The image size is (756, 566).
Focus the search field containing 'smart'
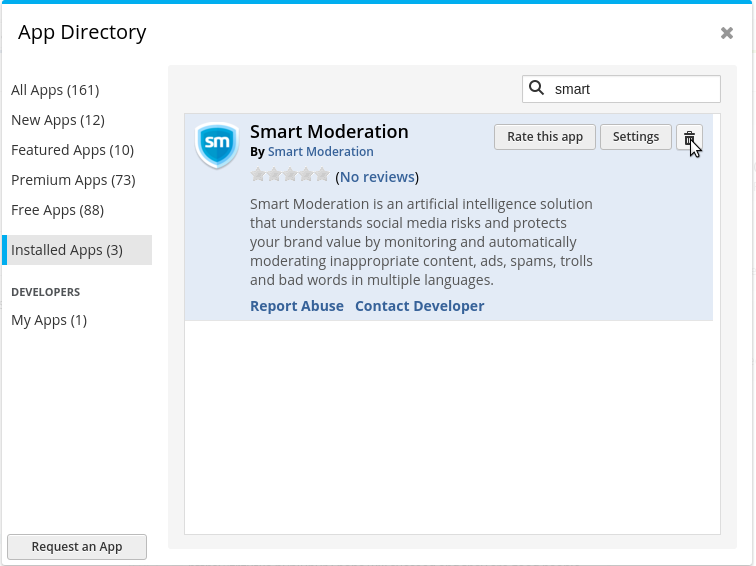click(x=621, y=89)
